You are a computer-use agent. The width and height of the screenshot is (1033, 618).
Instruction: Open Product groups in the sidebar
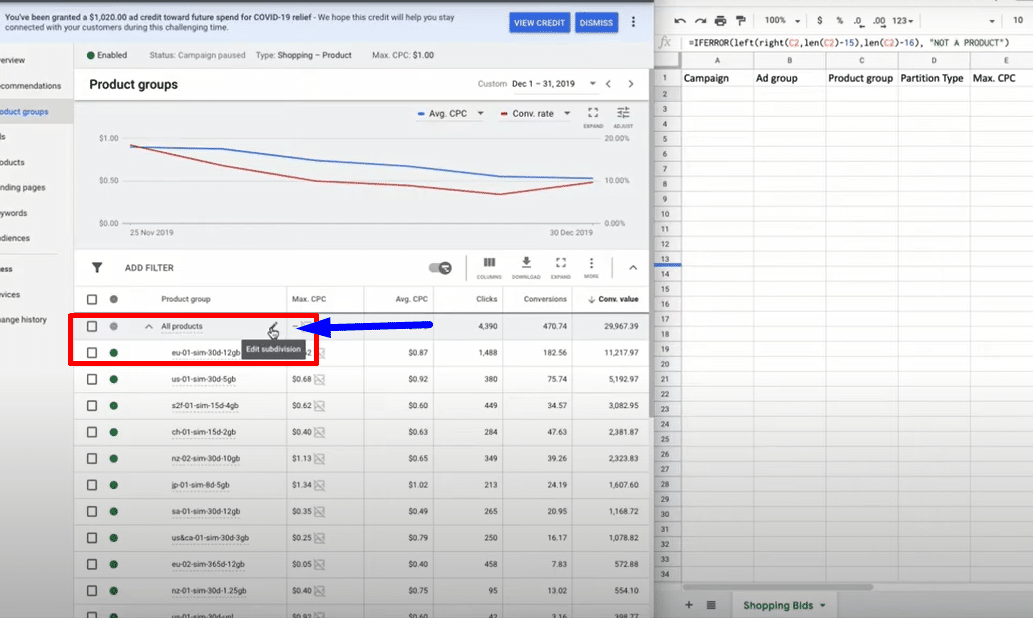pos(25,111)
